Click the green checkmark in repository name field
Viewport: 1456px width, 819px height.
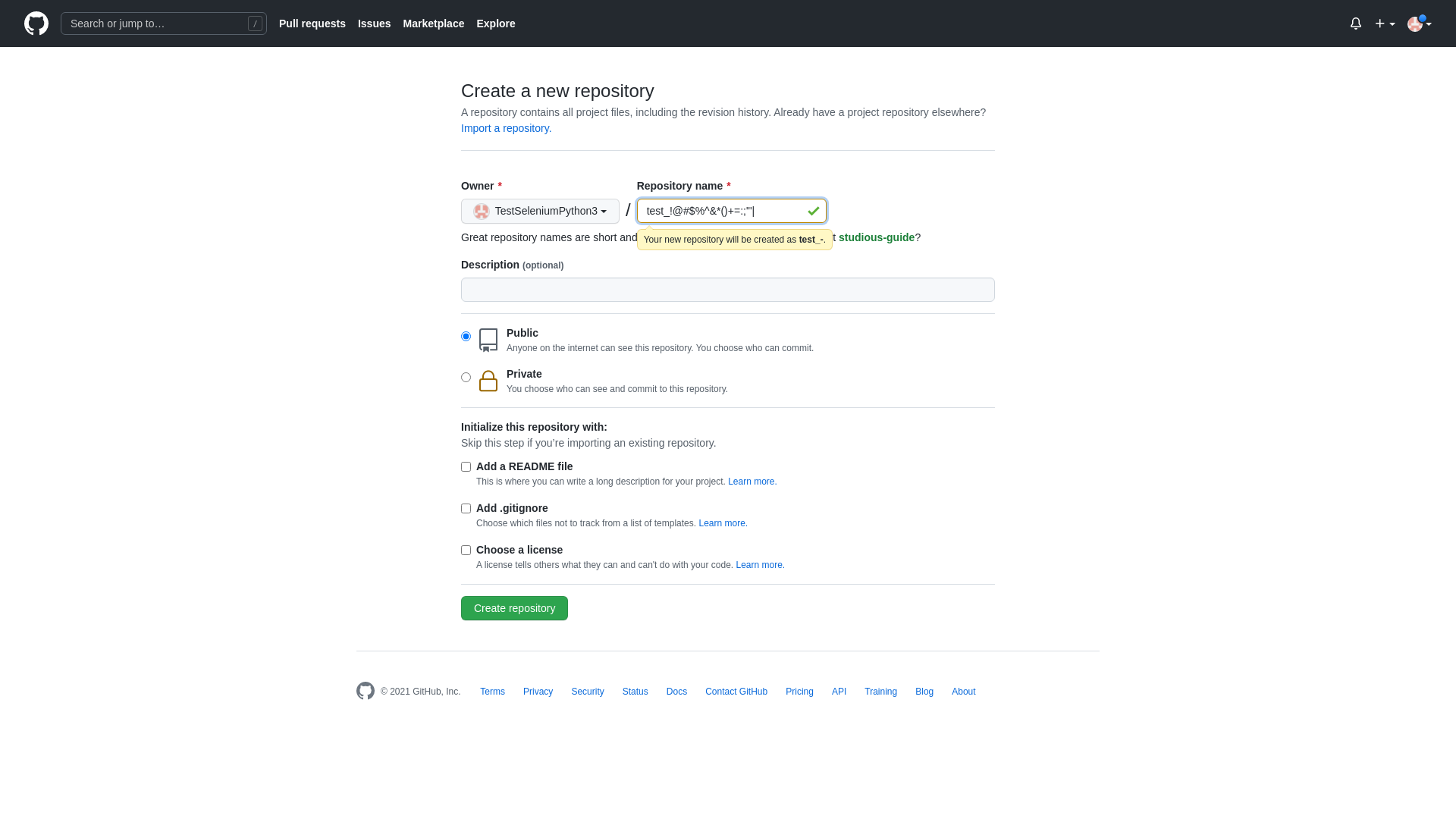pos(814,211)
